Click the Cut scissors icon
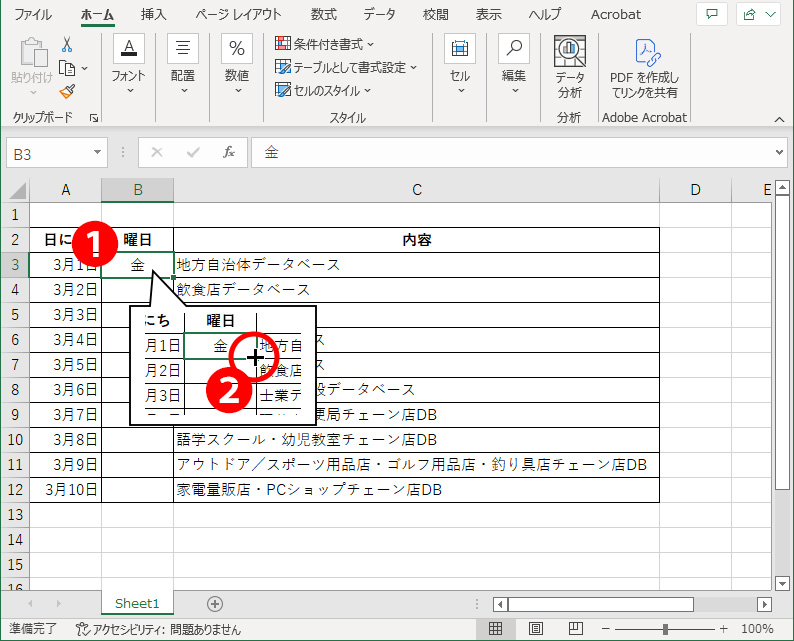 [x=67, y=45]
